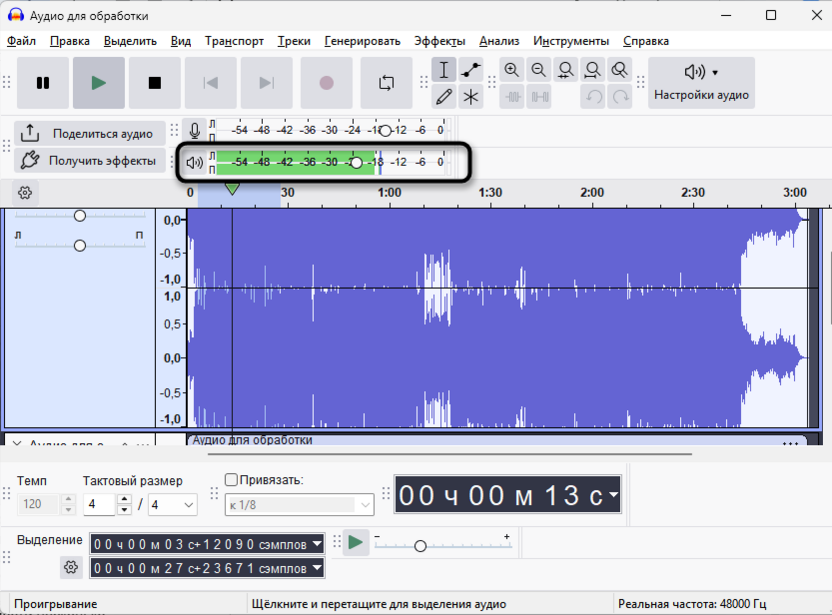Image resolution: width=832 pixels, height=615 pixels.
Task: Enable the Привязать snap checkbox
Action: click(x=231, y=480)
